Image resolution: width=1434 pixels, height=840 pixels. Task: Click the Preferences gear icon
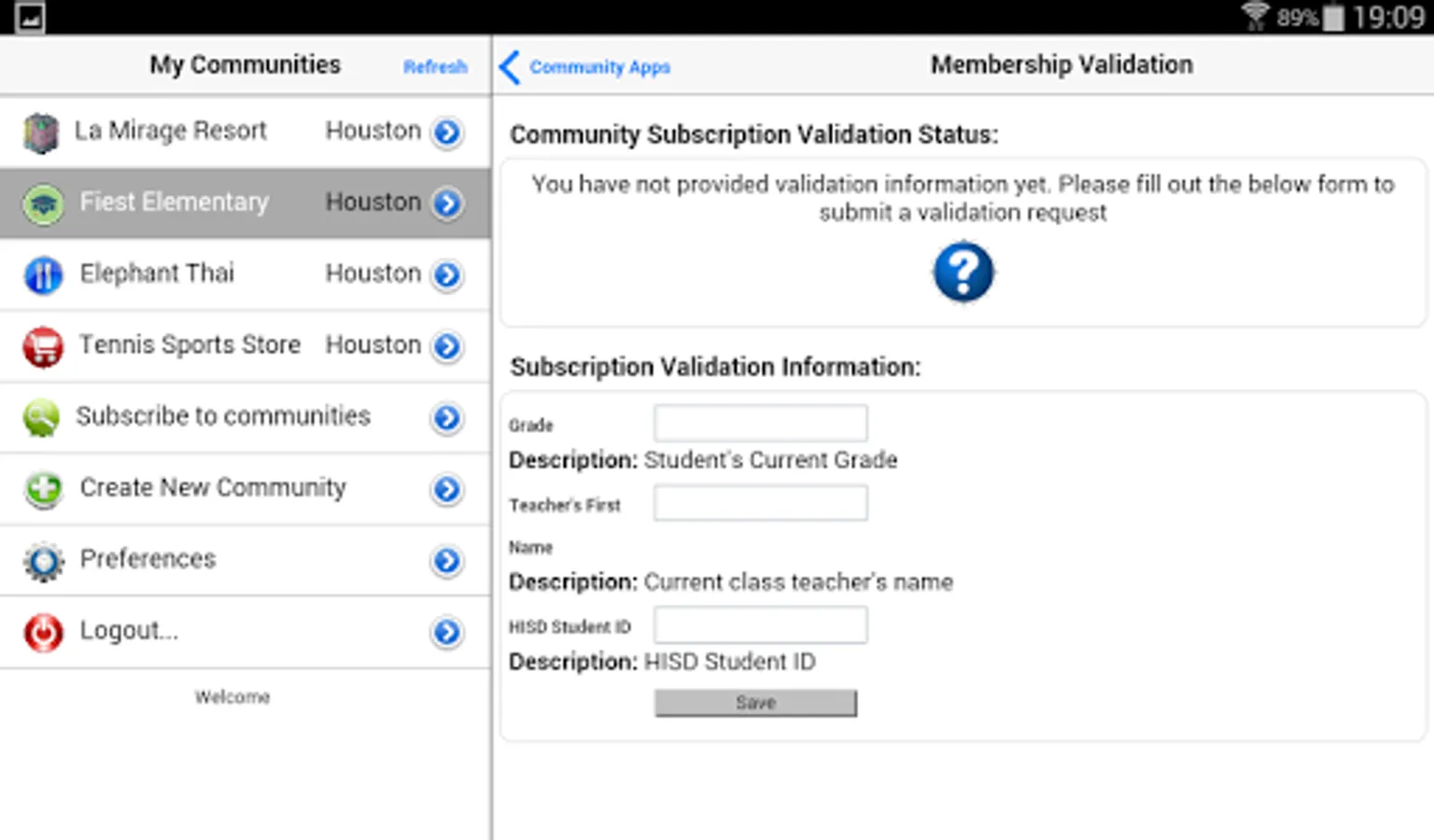tap(43, 561)
